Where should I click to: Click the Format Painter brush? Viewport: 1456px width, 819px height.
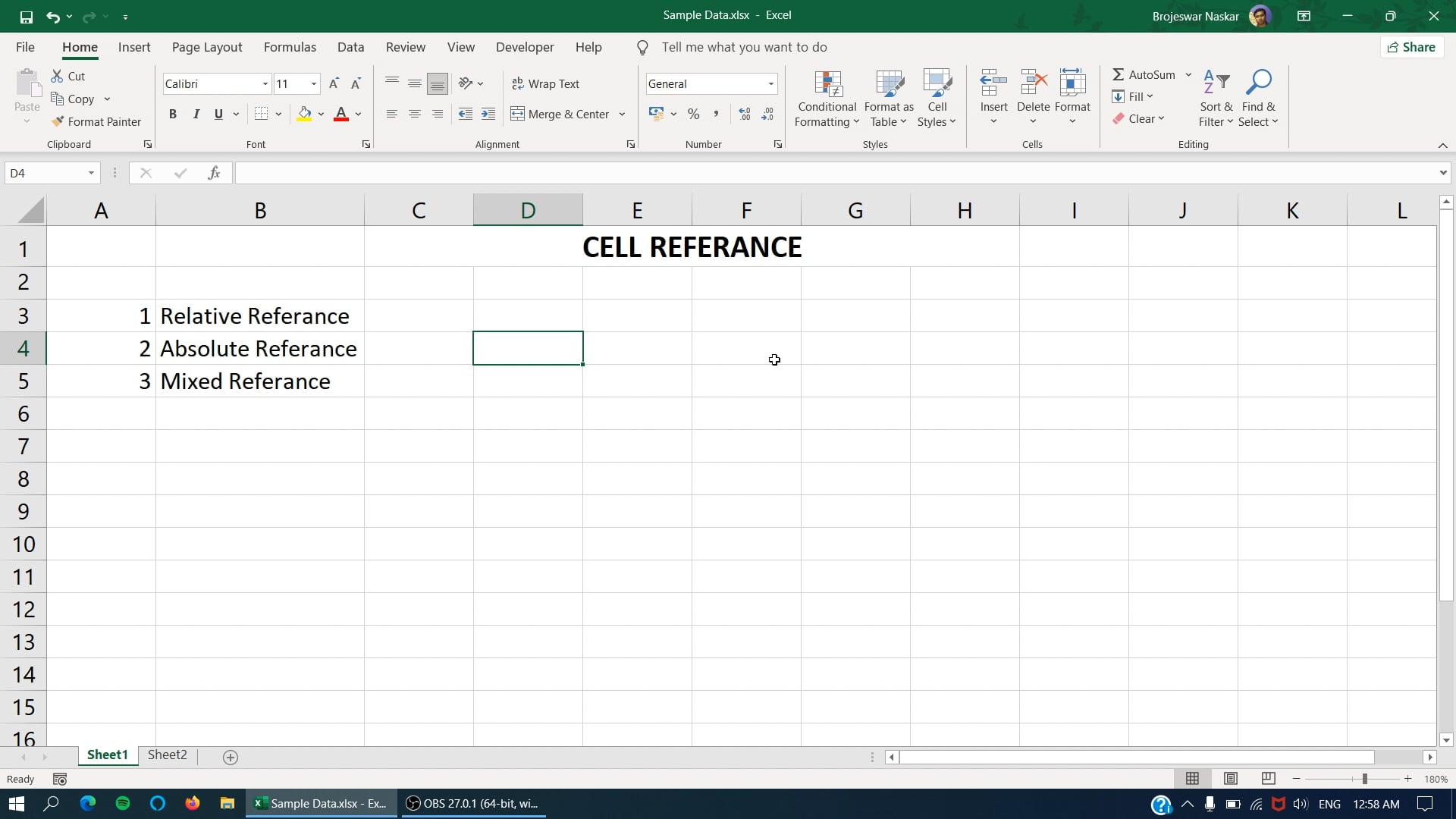coord(58,121)
